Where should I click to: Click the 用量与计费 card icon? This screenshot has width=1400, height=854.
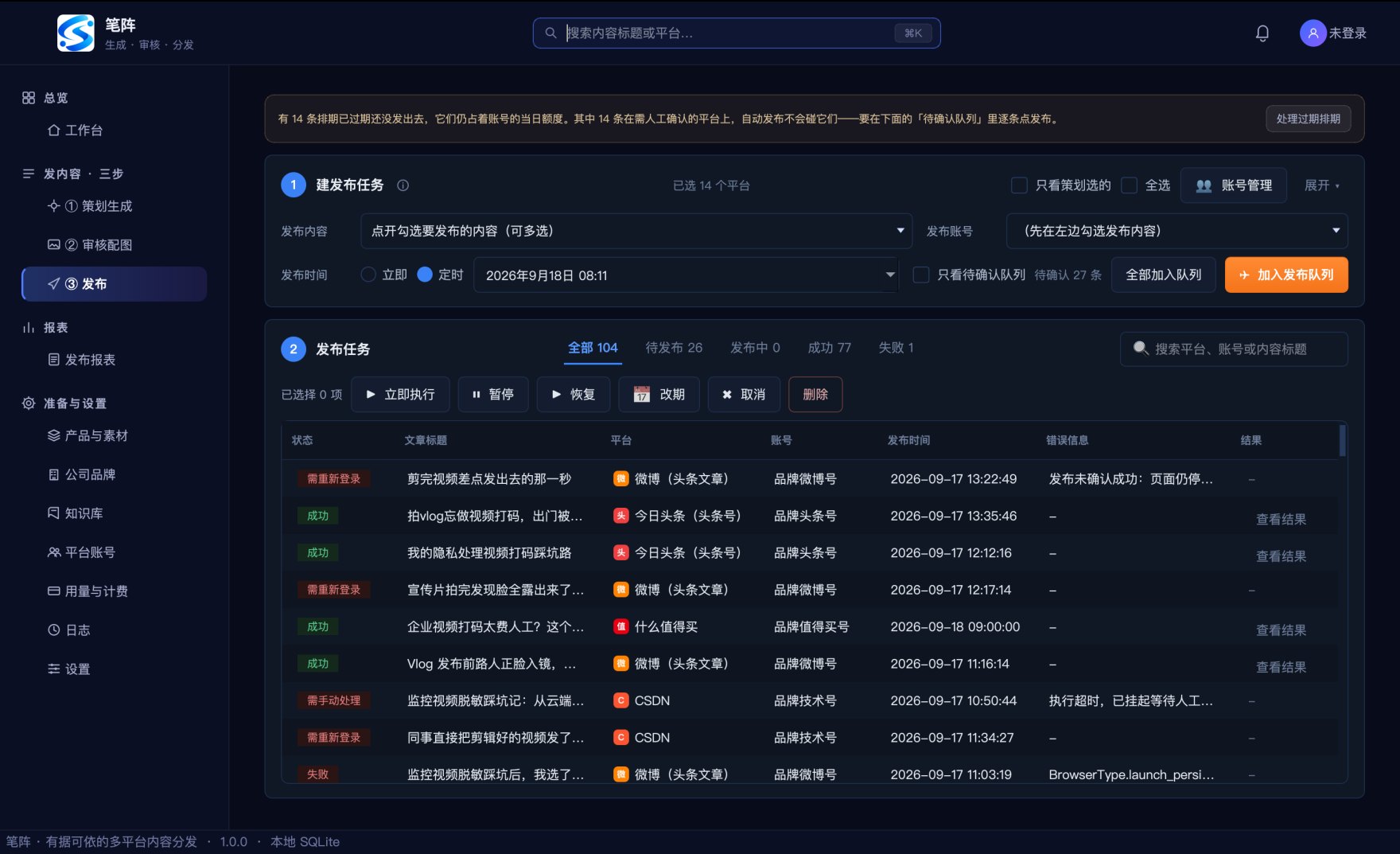(x=53, y=591)
